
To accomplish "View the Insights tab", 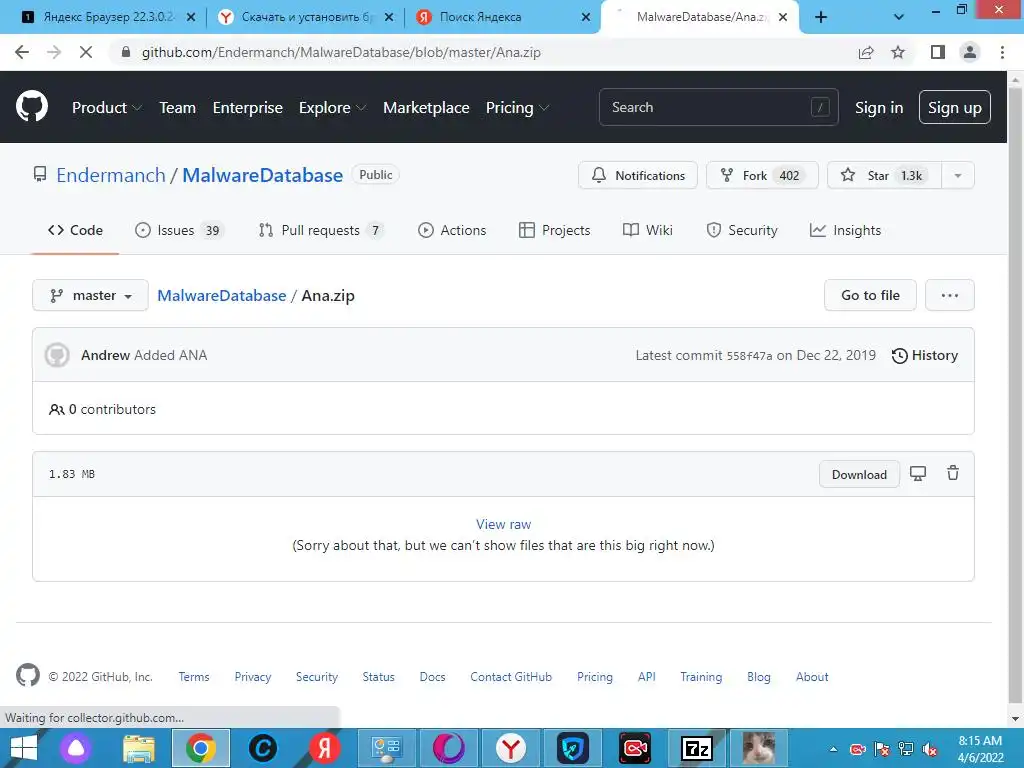I will tap(845, 230).
